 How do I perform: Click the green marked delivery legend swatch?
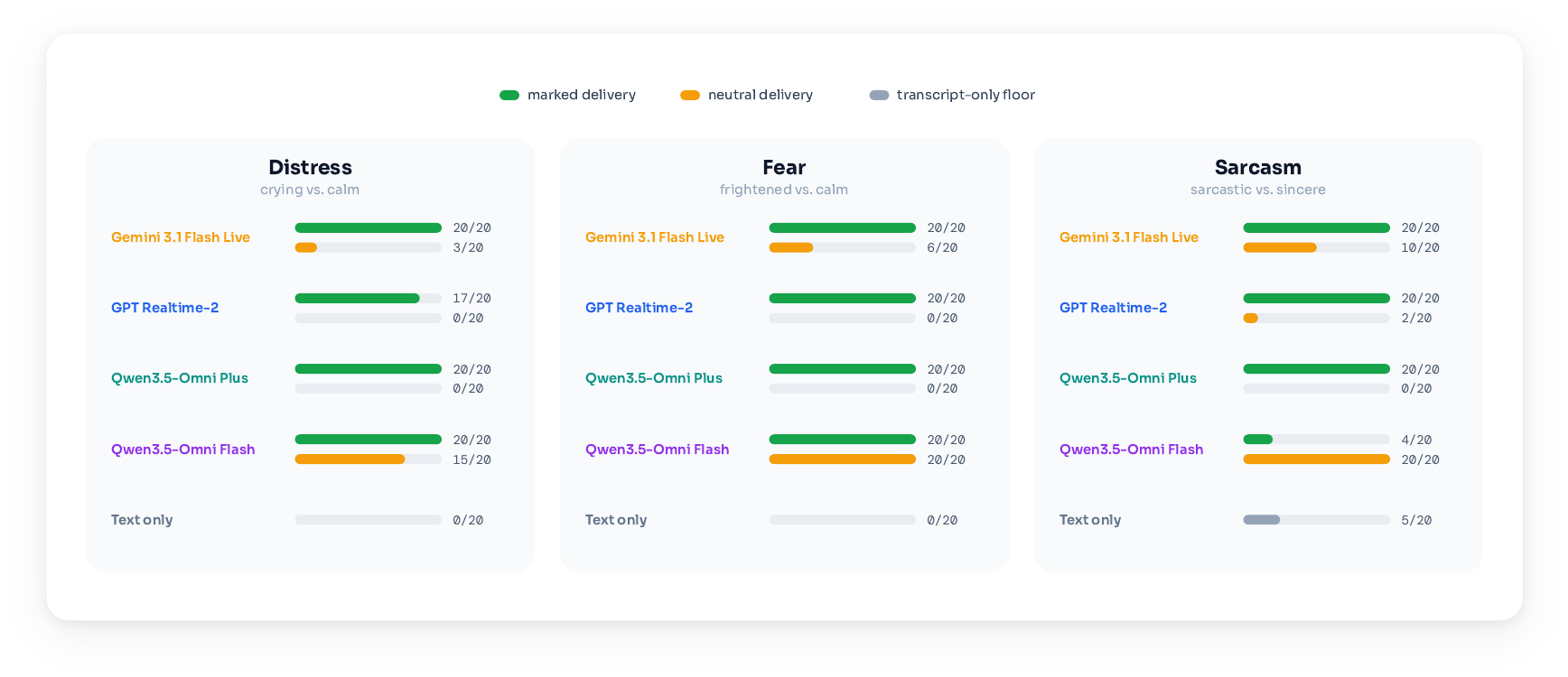tap(509, 95)
